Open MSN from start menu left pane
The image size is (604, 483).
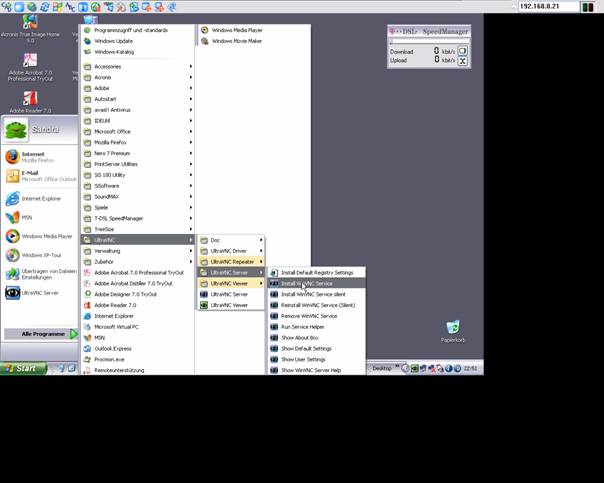[19, 217]
